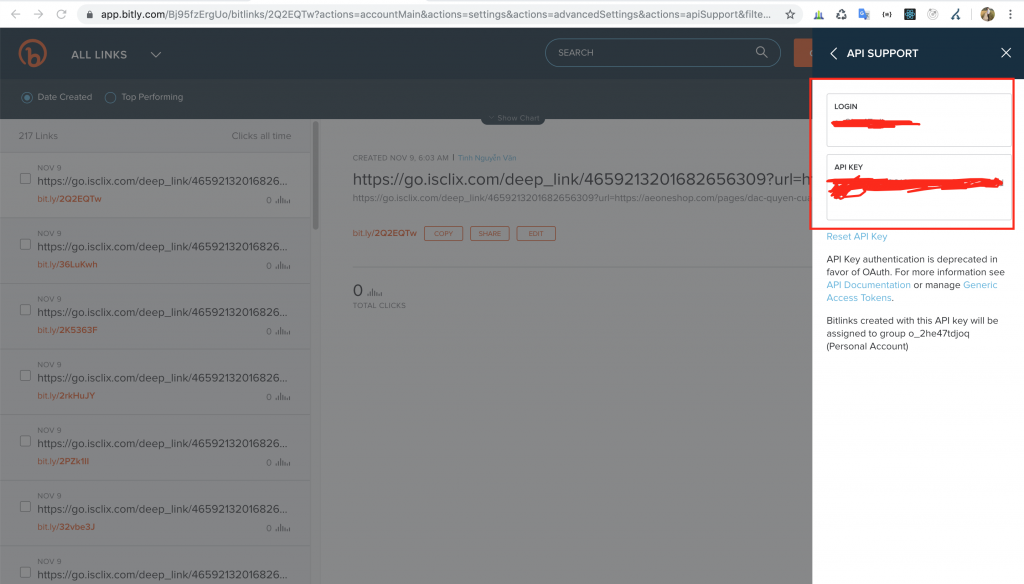Reload the page in browser
Screen dimensions: 1024x584
pos(62,15)
